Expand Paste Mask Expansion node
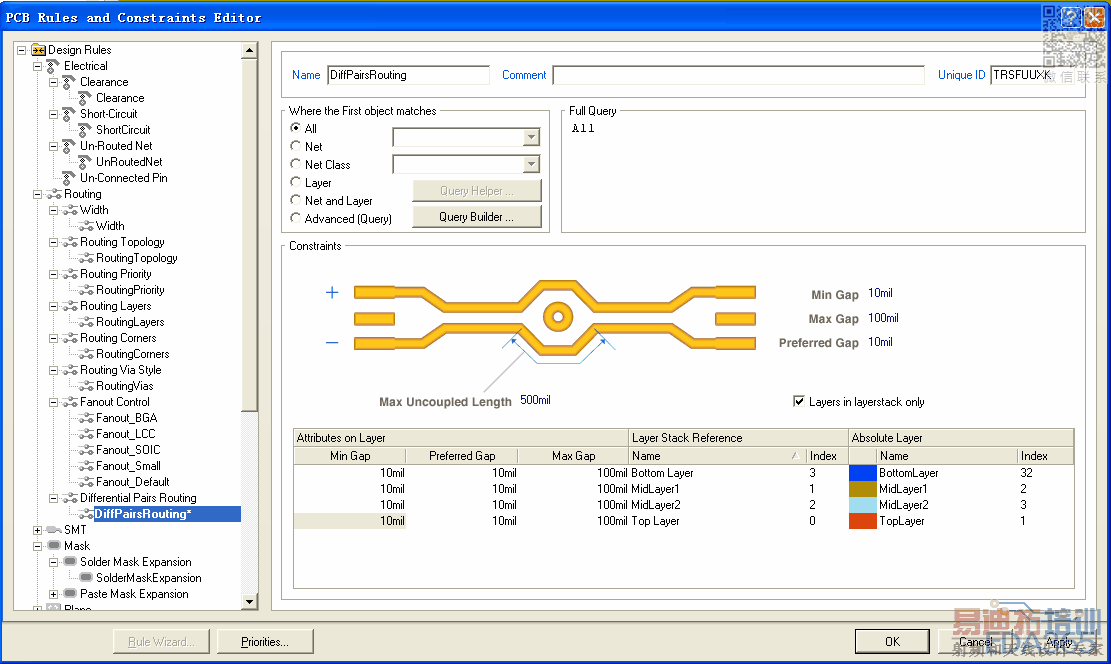 pos(54,594)
